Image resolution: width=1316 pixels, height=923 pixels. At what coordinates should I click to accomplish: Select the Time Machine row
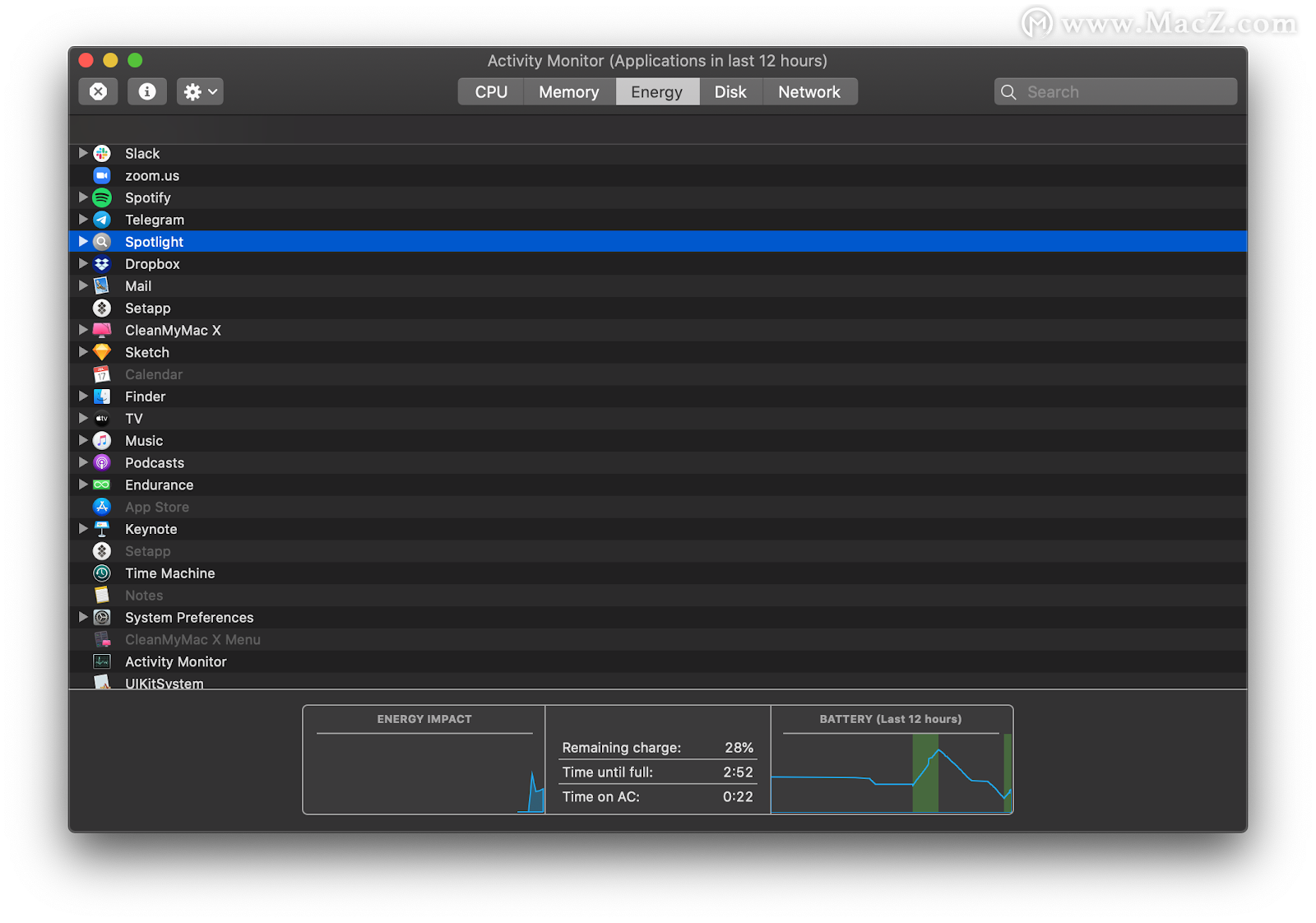click(658, 573)
